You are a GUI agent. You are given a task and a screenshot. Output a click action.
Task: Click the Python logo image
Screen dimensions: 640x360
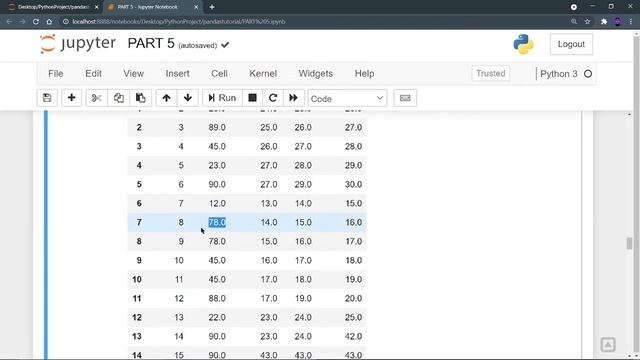523,44
